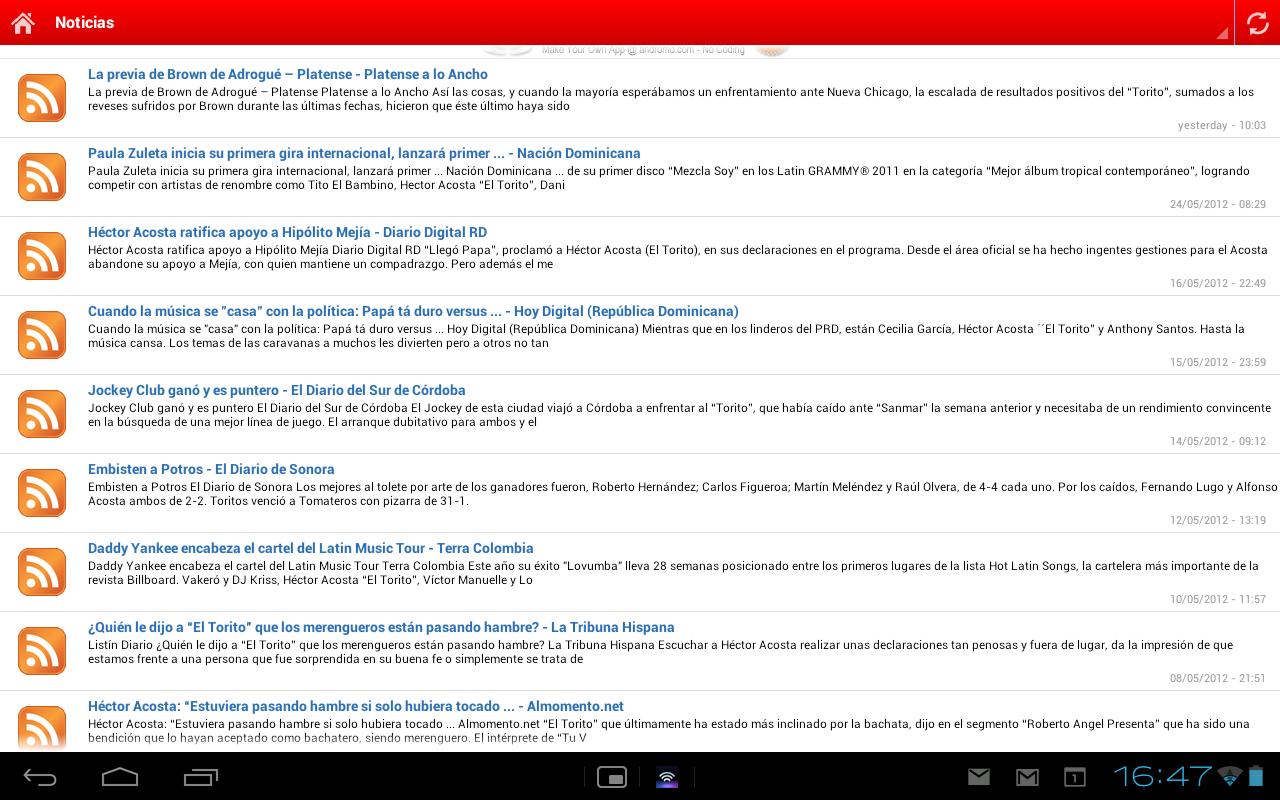Open 'Embisten a Potros - El Diario de Sonora' headline

(211, 469)
